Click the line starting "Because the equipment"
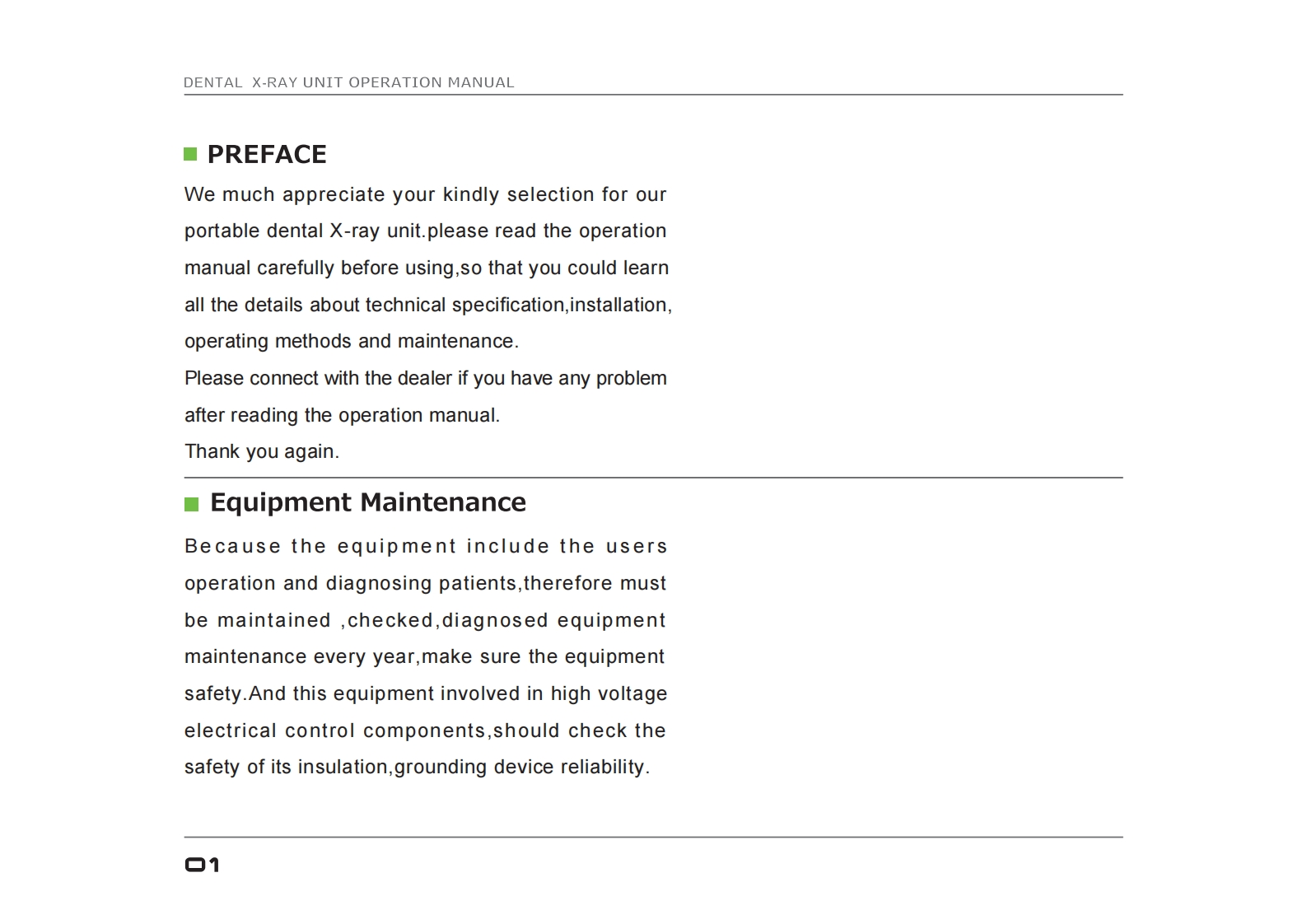1307x924 pixels. pos(425,546)
